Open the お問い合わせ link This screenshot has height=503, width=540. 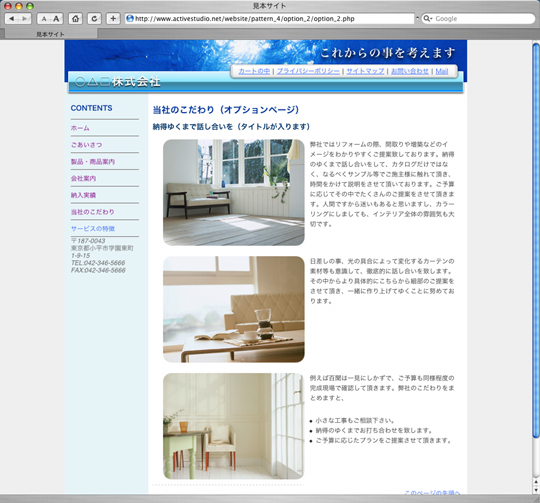(x=410, y=71)
